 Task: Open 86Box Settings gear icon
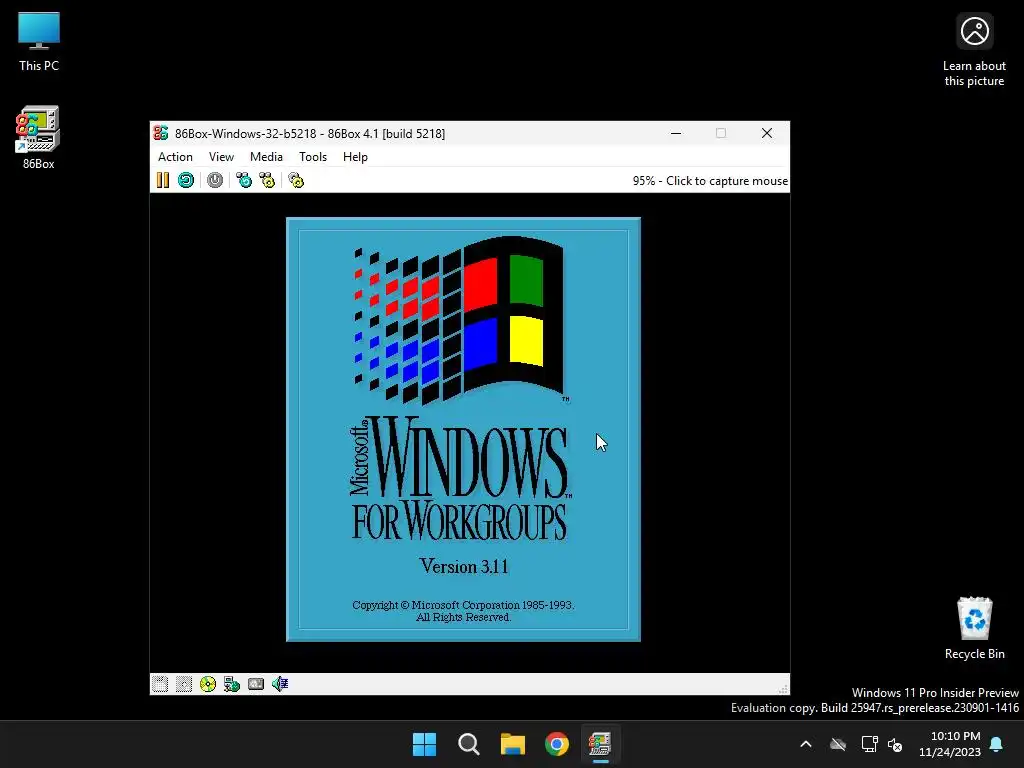pyautogui.click(x=296, y=180)
